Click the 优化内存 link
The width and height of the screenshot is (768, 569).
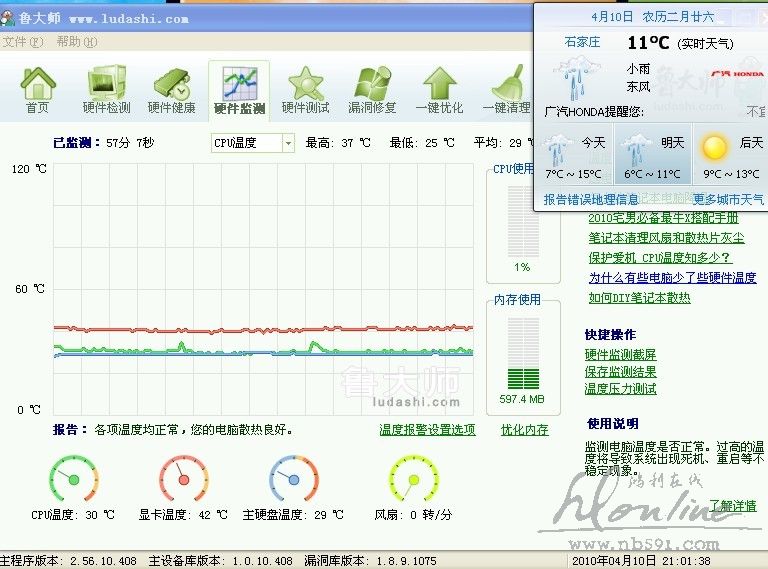(x=524, y=430)
